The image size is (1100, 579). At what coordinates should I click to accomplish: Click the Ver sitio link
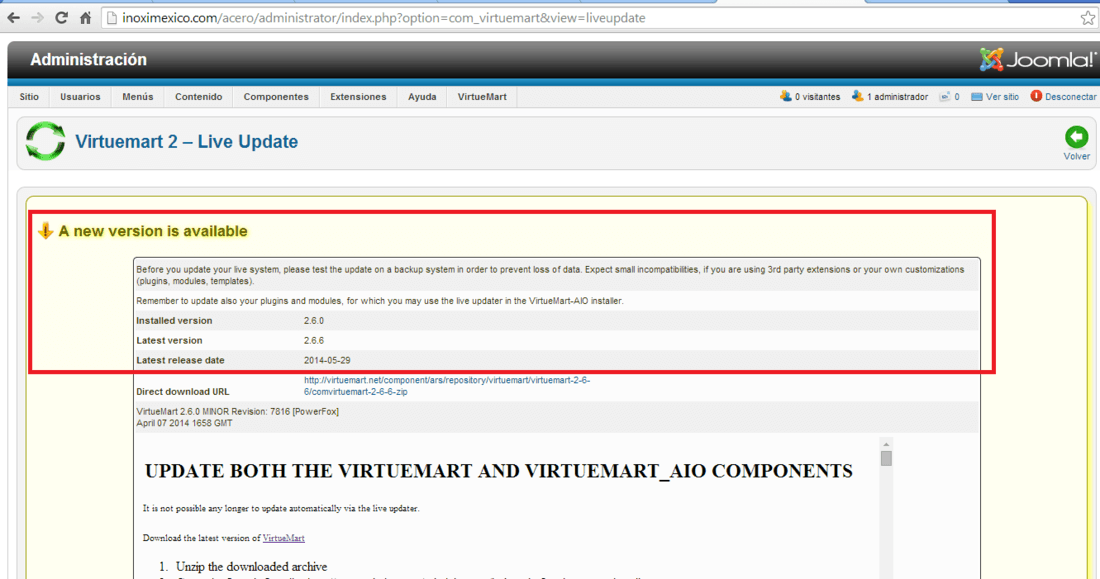[x=1002, y=97]
